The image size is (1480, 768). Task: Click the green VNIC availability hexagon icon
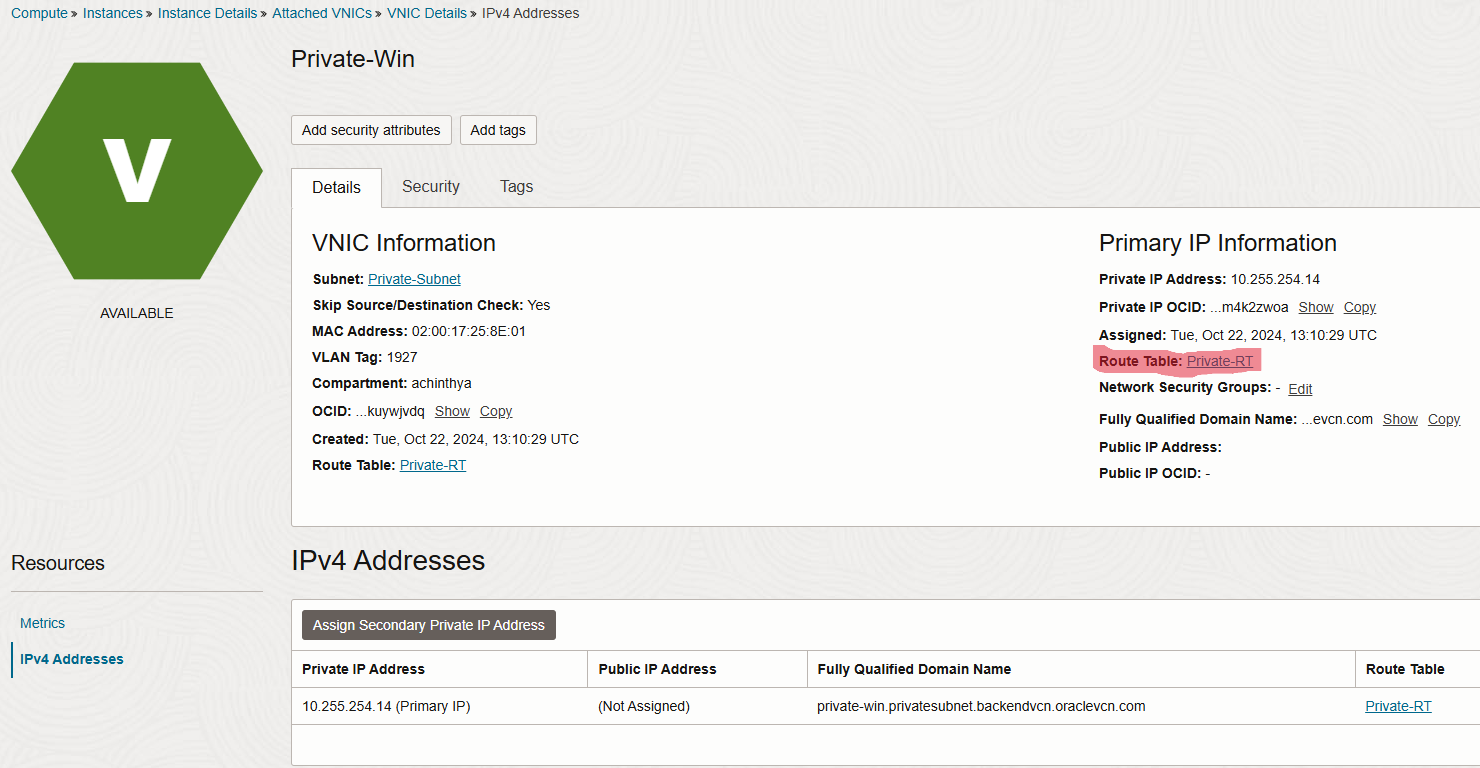coord(136,170)
